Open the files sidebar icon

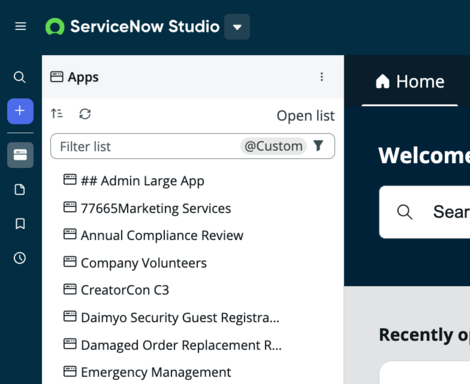click(x=20, y=190)
